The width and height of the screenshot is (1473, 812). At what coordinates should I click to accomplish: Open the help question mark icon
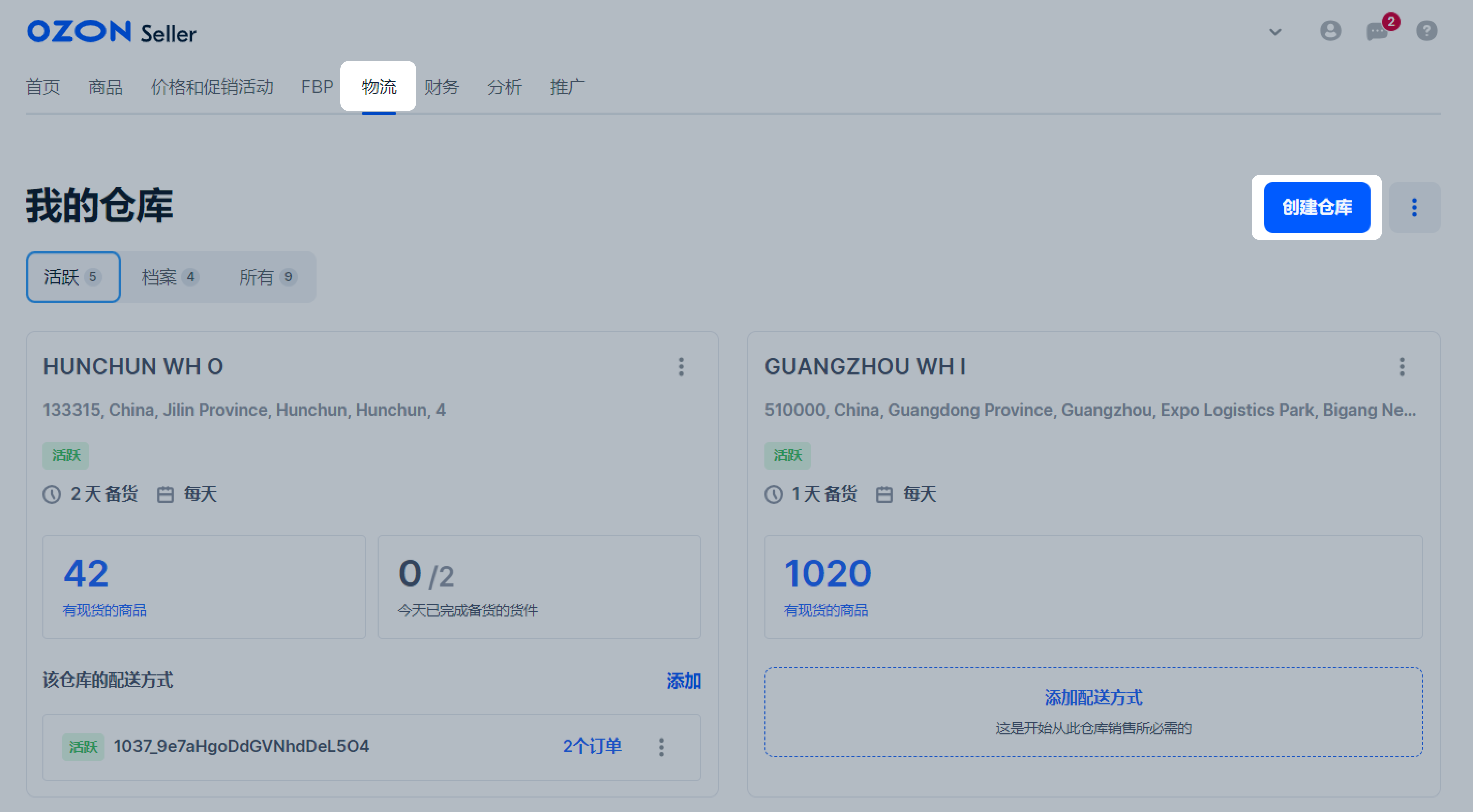coord(1426,31)
